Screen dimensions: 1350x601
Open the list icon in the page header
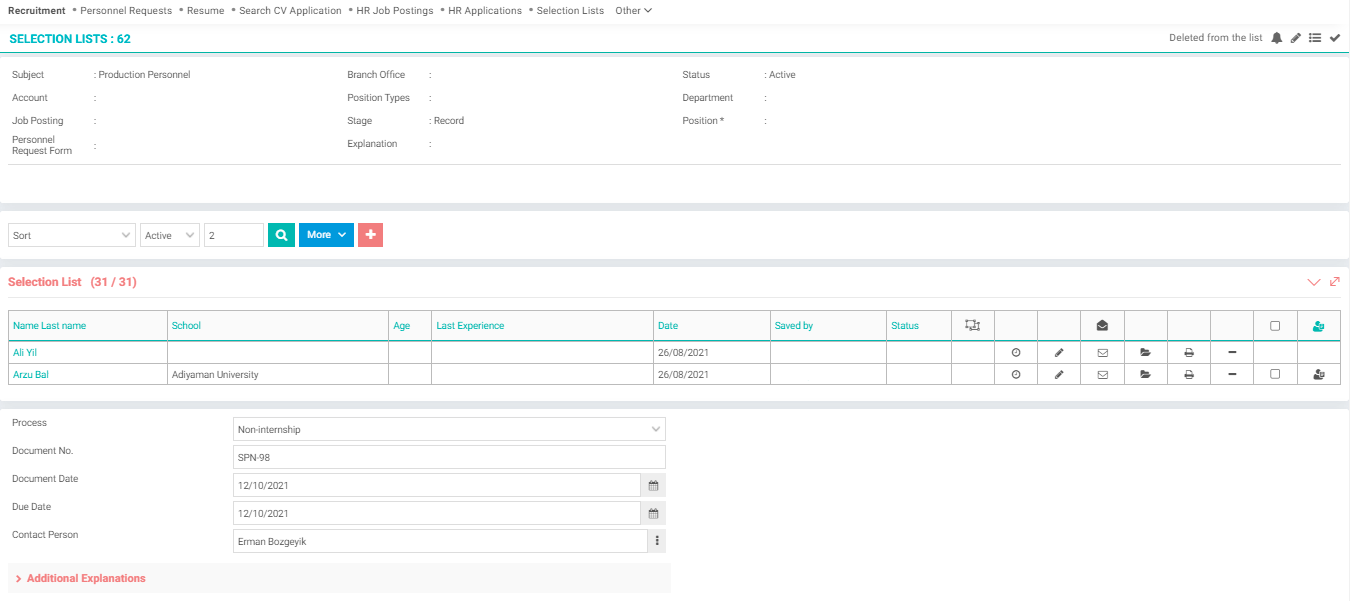1315,38
